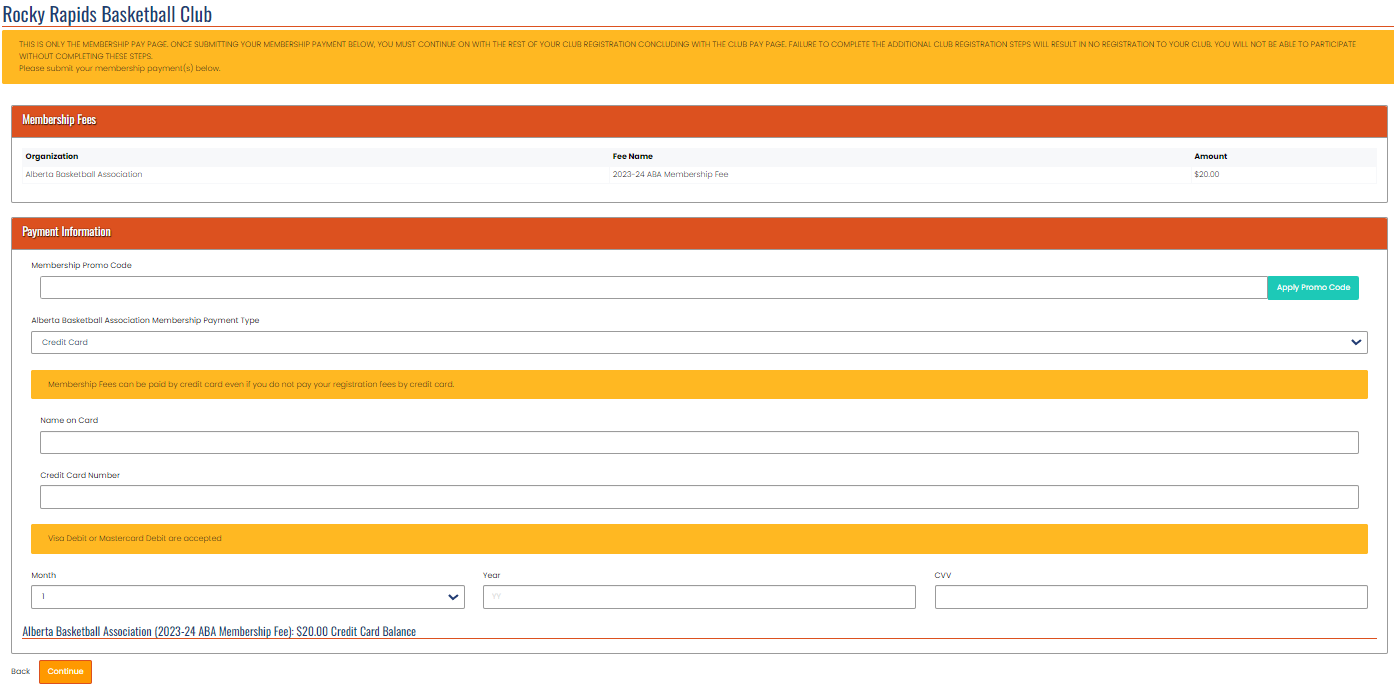Go Back via the Back link

click(x=21, y=671)
